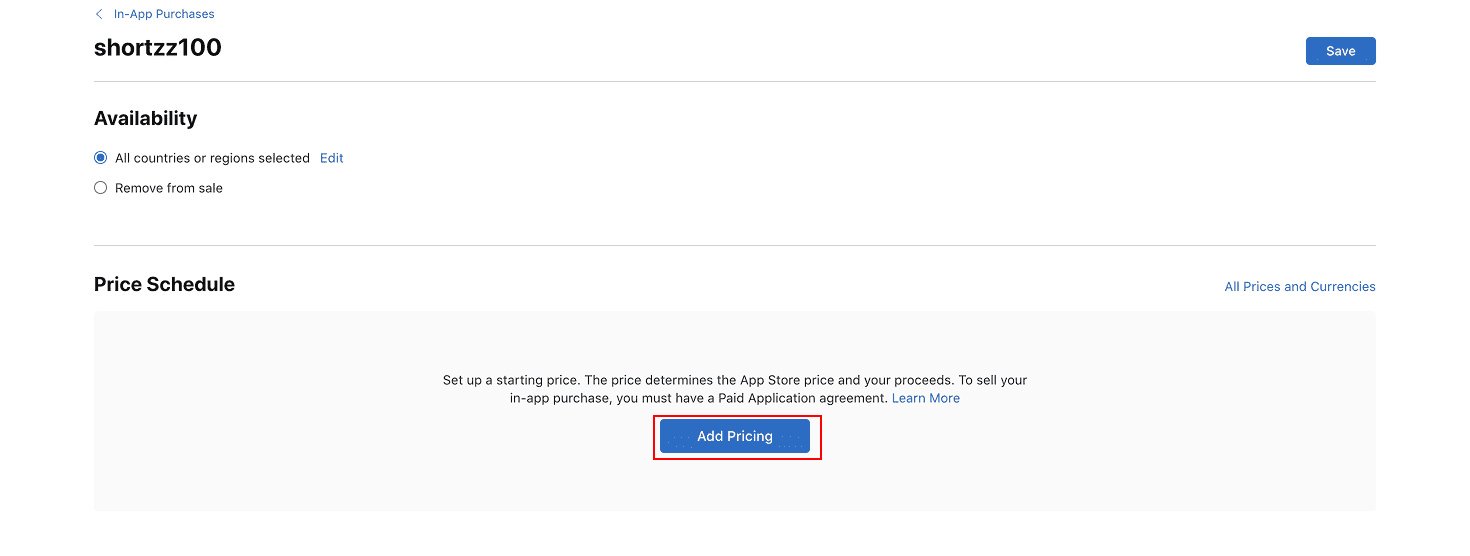Open All Prices and Currencies
Screen dimensions: 1470x556
click(1299, 287)
